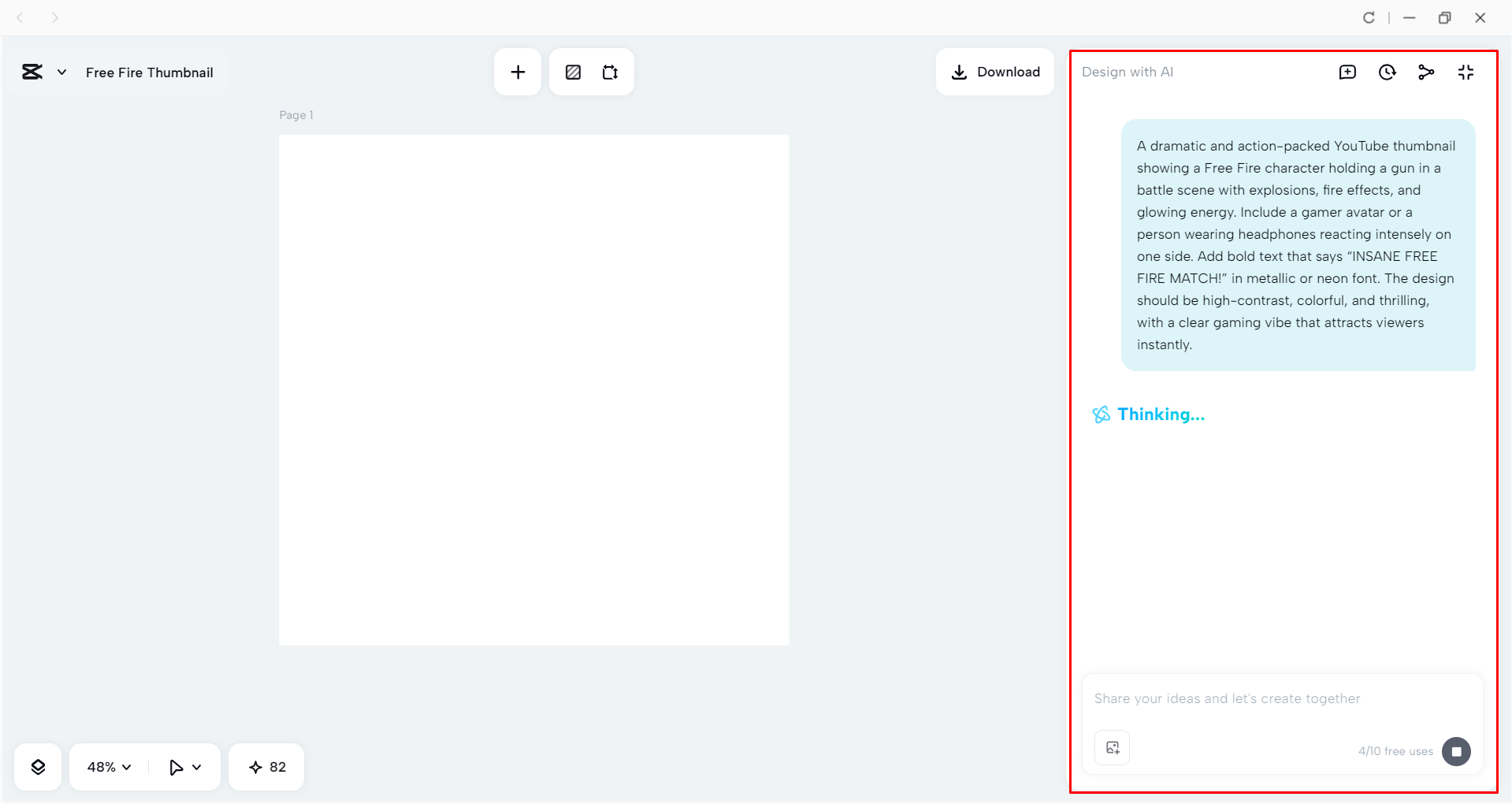Select the pointer tool
Image resolution: width=1512 pixels, height=804 pixels.
(x=176, y=767)
